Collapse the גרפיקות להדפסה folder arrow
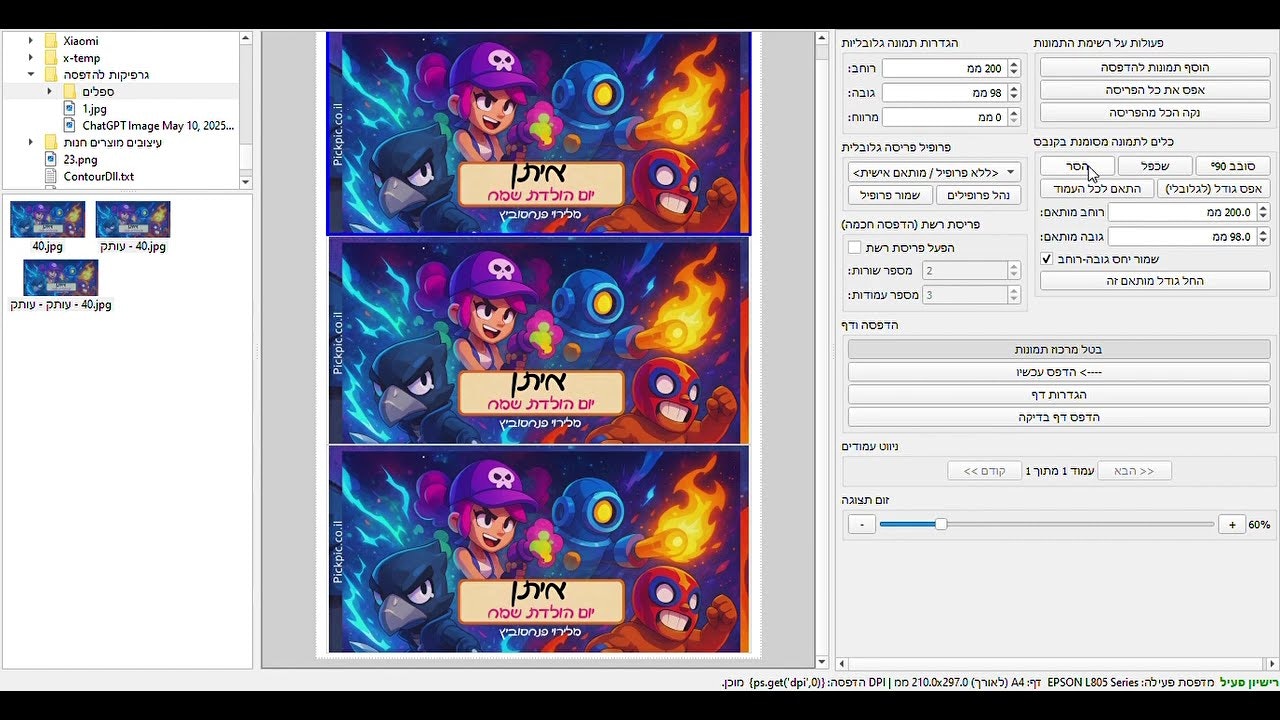This screenshot has width=1280, height=720. pos(30,75)
